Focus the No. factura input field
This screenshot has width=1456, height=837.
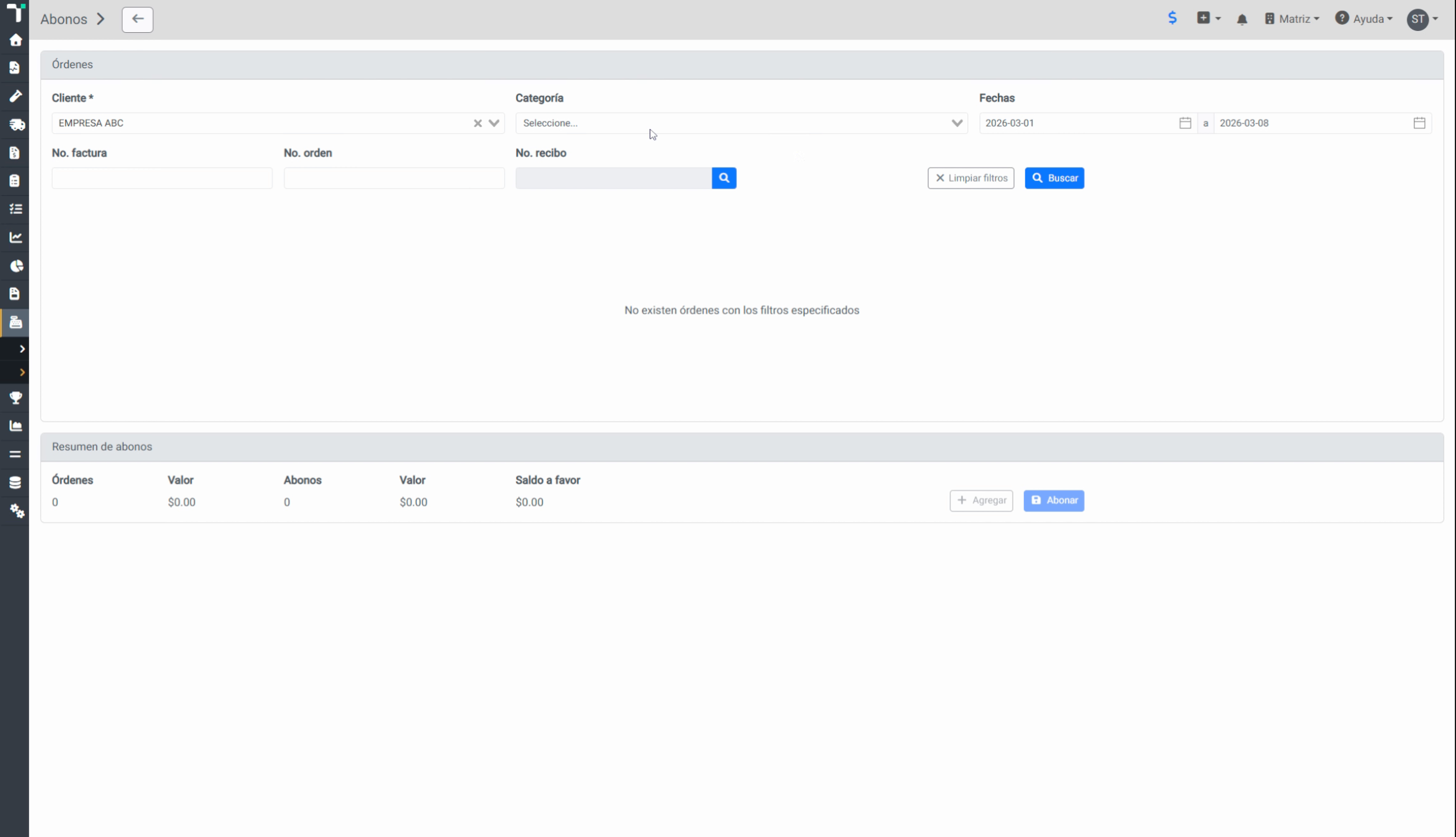(x=162, y=178)
